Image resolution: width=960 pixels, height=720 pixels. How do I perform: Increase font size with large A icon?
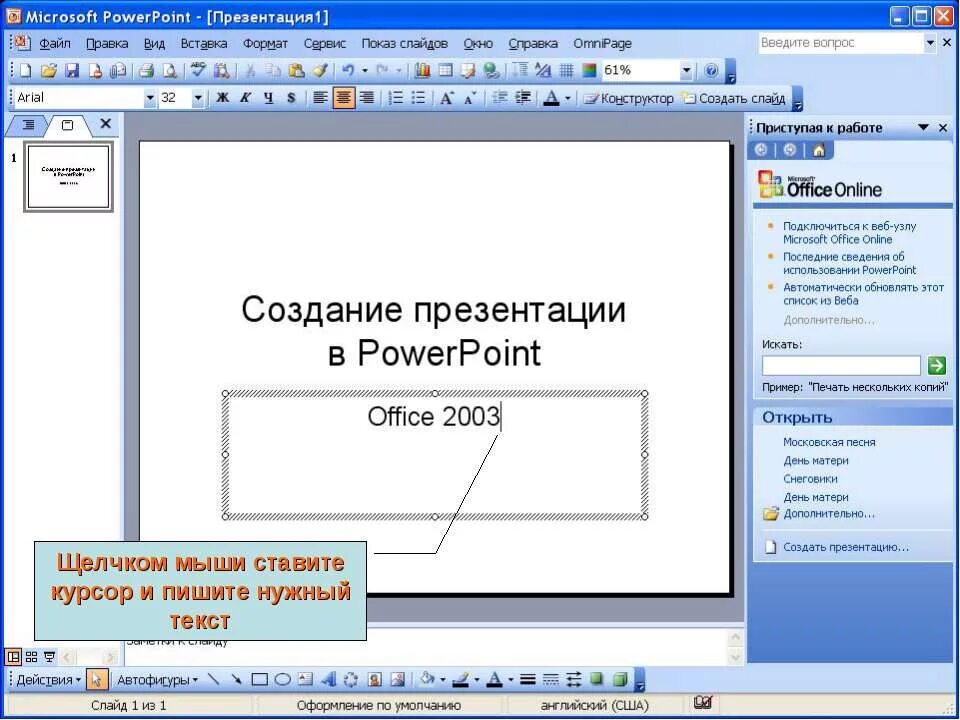tap(447, 98)
